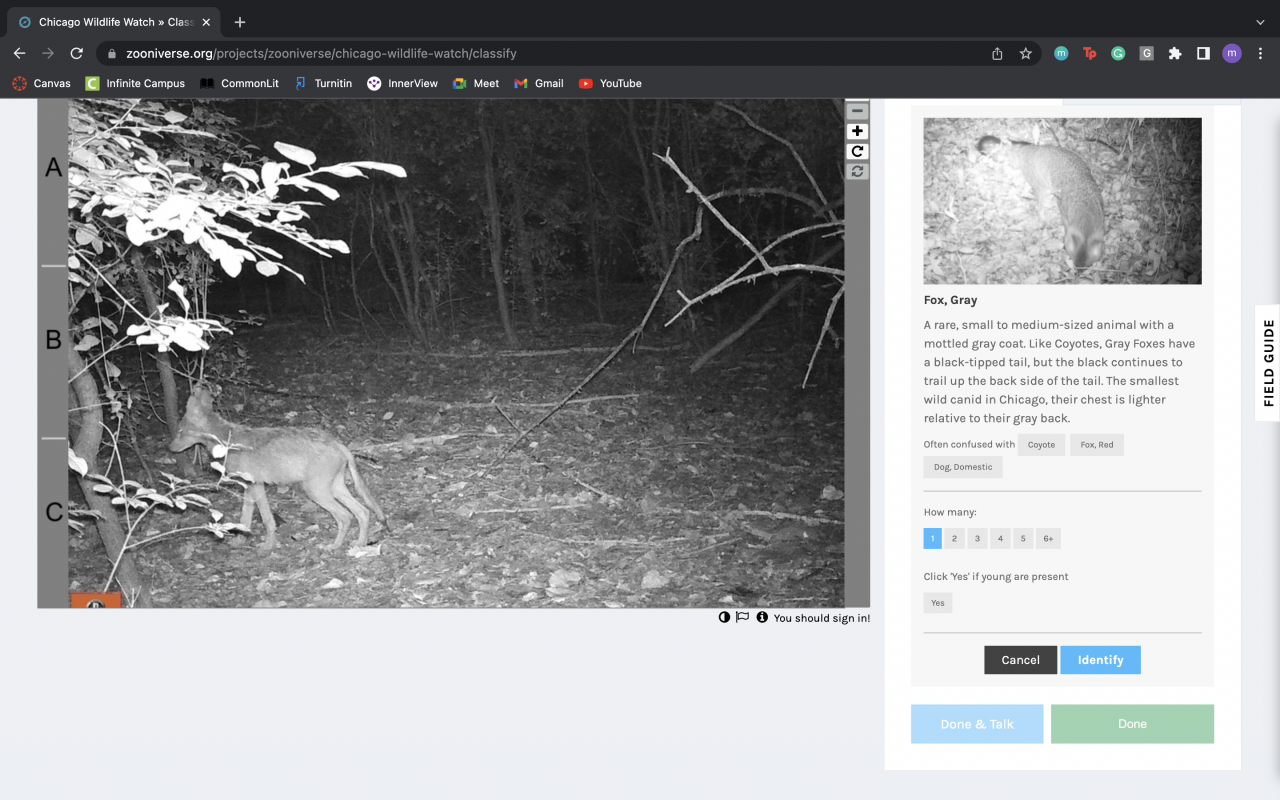Image resolution: width=1280 pixels, height=800 pixels.
Task: Reset the image view
Action: 857,172
